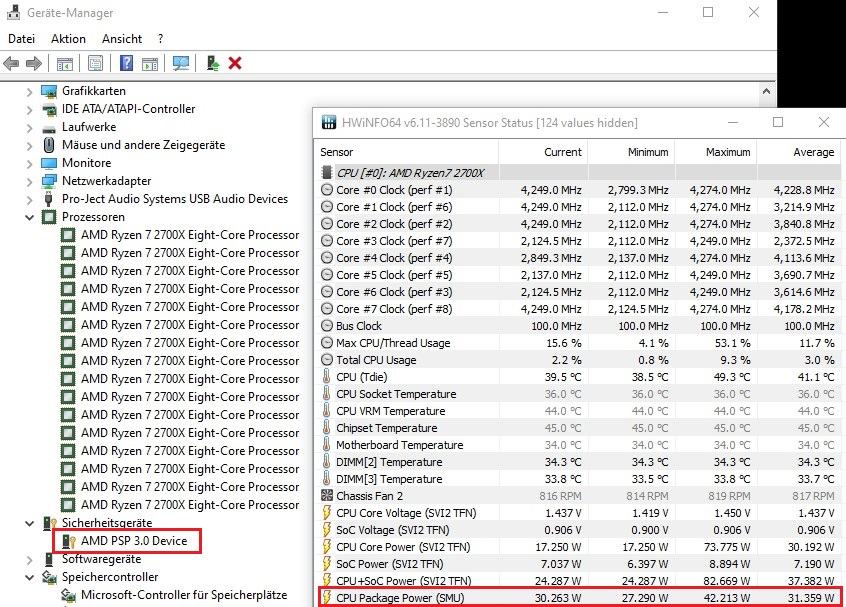The image size is (846, 607).
Task: Click the red X uninstall device icon
Action: [235, 63]
